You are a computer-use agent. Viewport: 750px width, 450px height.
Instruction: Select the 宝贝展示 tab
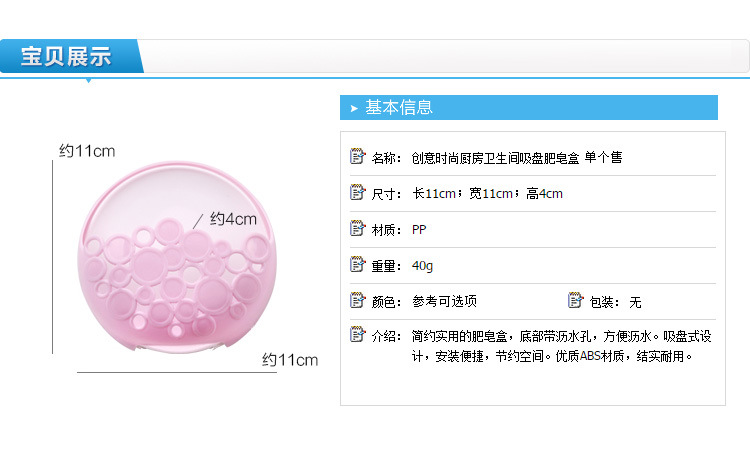[68, 57]
